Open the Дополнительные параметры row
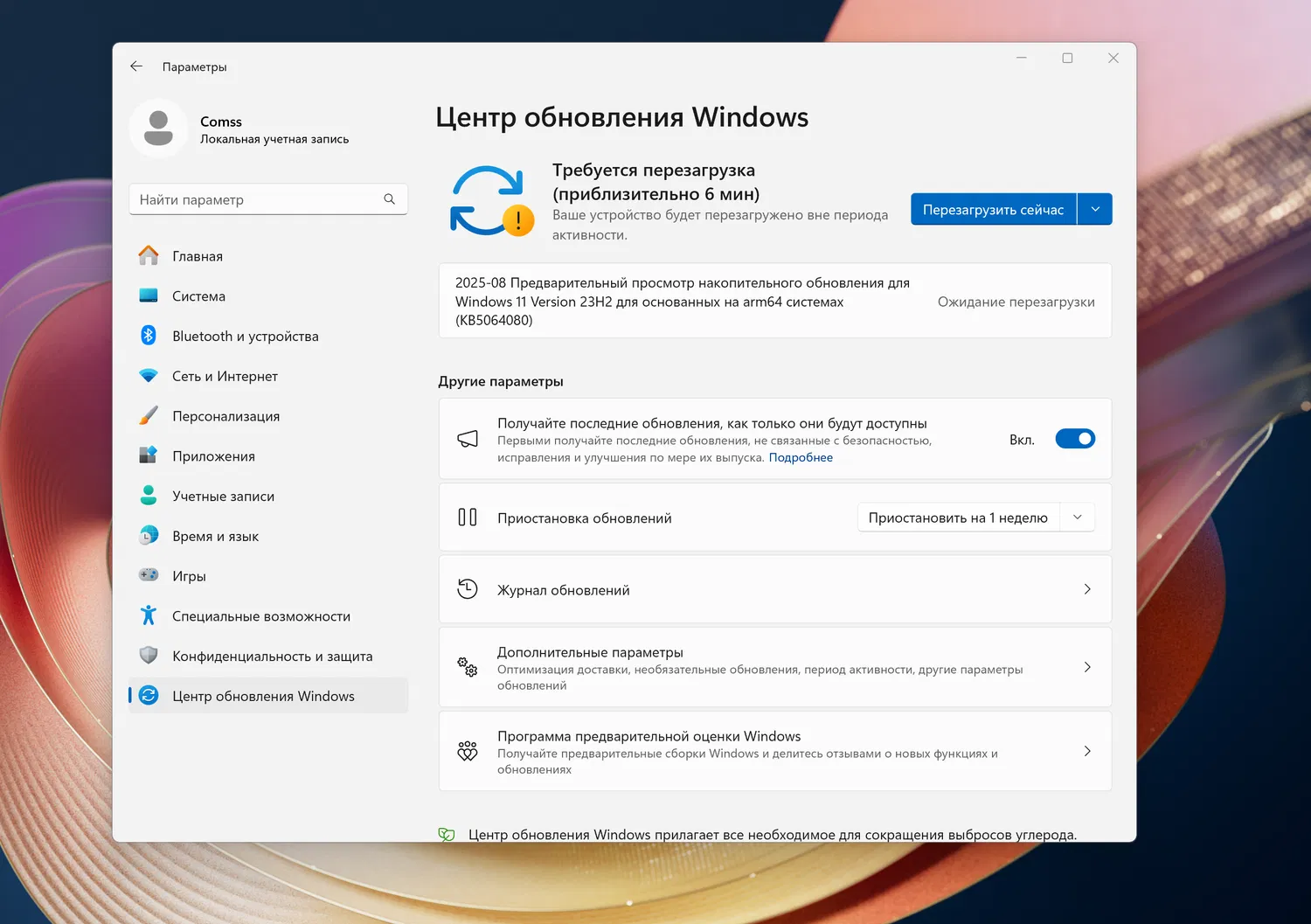1311x924 pixels. [x=775, y=667]
